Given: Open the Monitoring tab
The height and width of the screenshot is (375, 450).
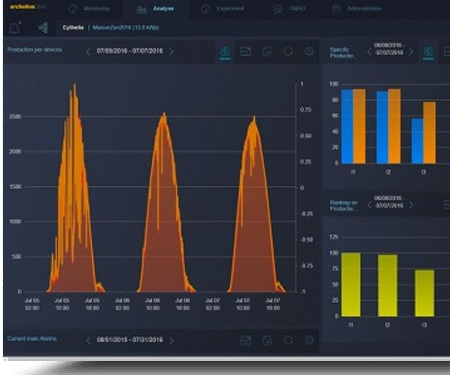Looking at the screenshot, I should click(x=89, y=9).
